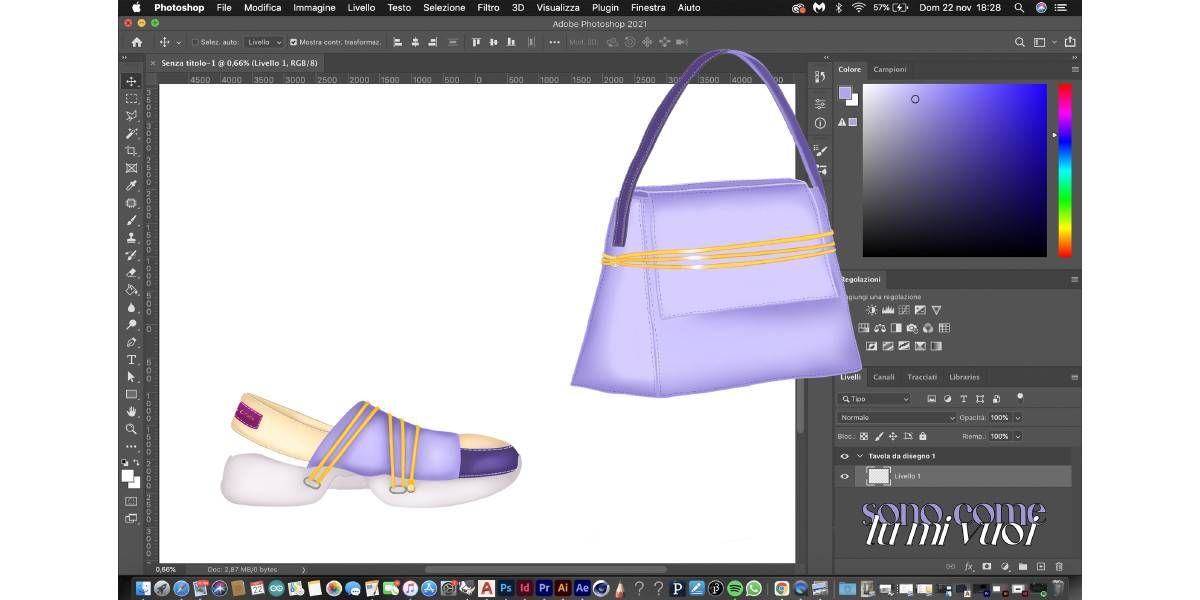Screen dimensions: 1200x600
Task: Collapse the Tavola da disegno 1 group
Action: point(859,456)
